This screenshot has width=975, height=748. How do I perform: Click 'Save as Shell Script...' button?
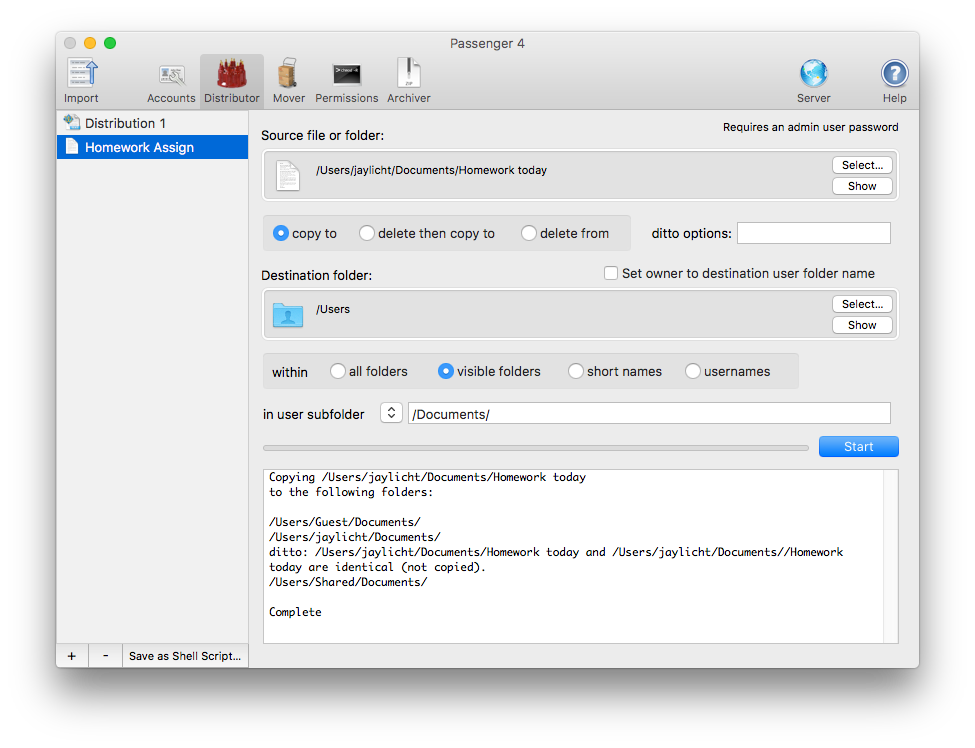pyautogui.click(x=185, y=656)
